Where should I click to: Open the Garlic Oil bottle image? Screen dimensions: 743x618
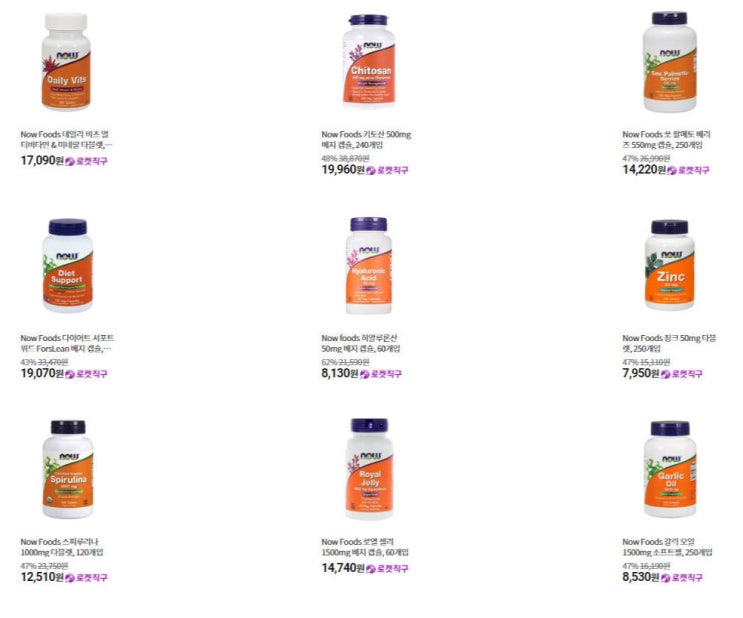[x=670, y=469]
